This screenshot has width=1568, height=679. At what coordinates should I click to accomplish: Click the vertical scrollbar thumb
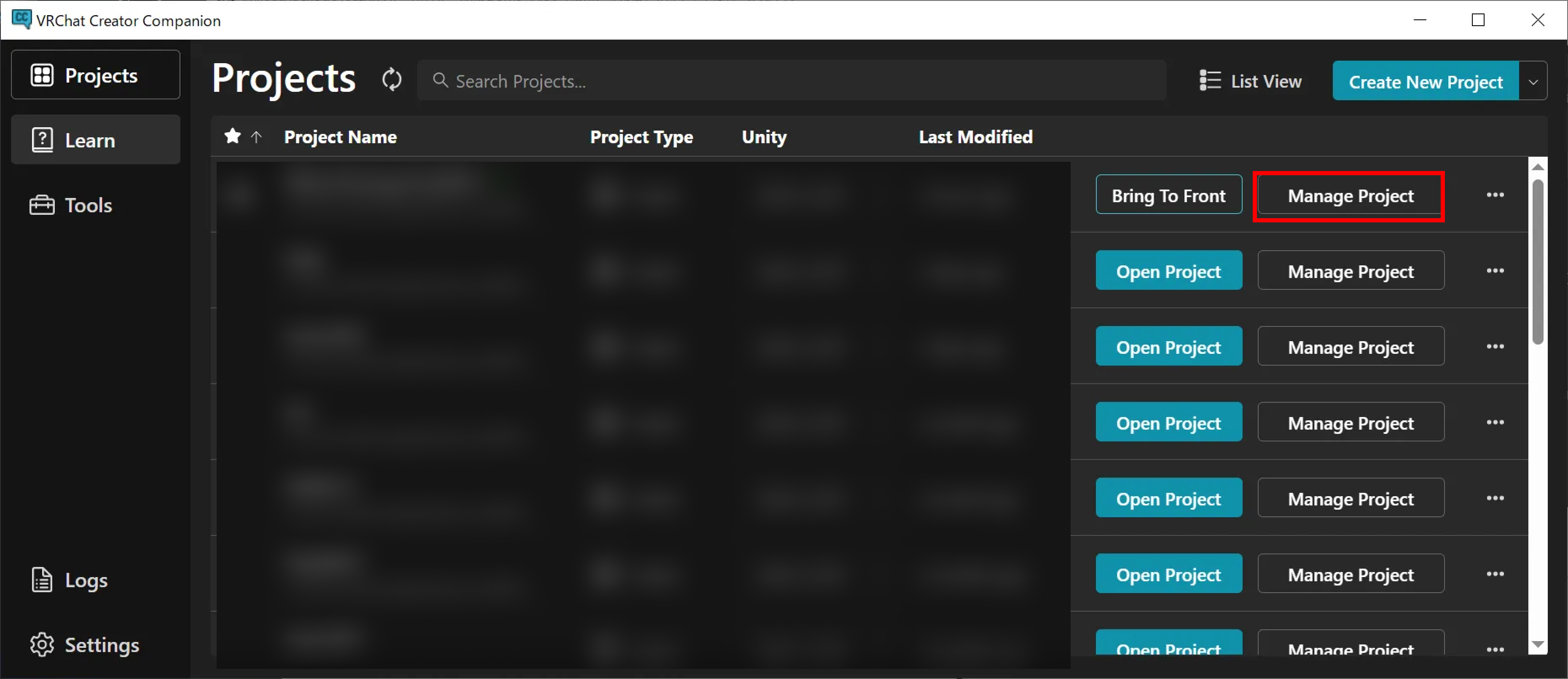point(1538,262)
